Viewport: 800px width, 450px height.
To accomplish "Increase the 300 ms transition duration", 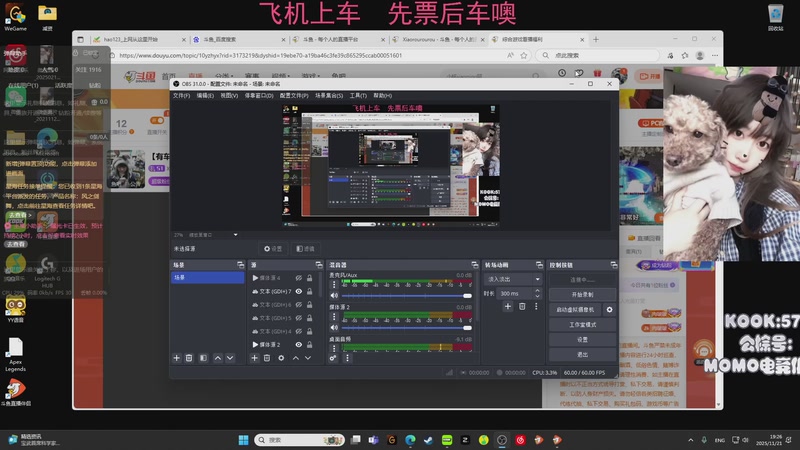I will (x=537, y=291).
